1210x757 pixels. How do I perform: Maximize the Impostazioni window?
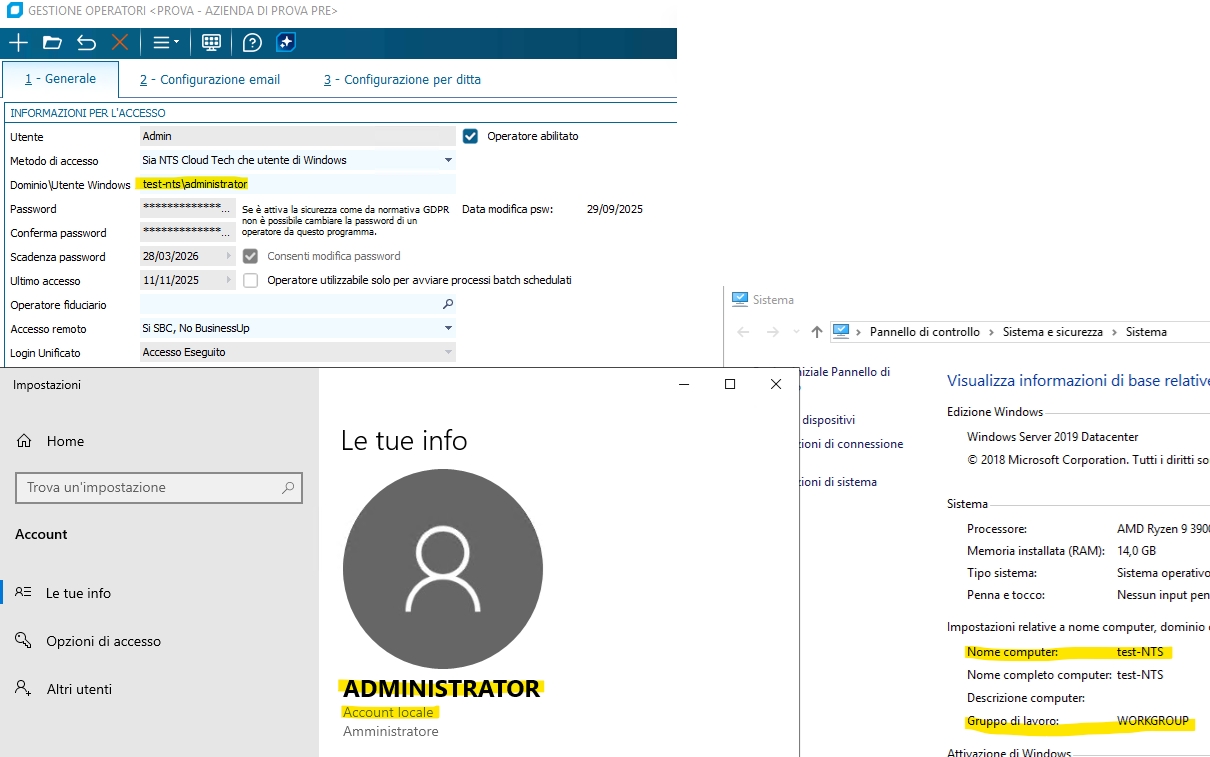tap(730, 384)
